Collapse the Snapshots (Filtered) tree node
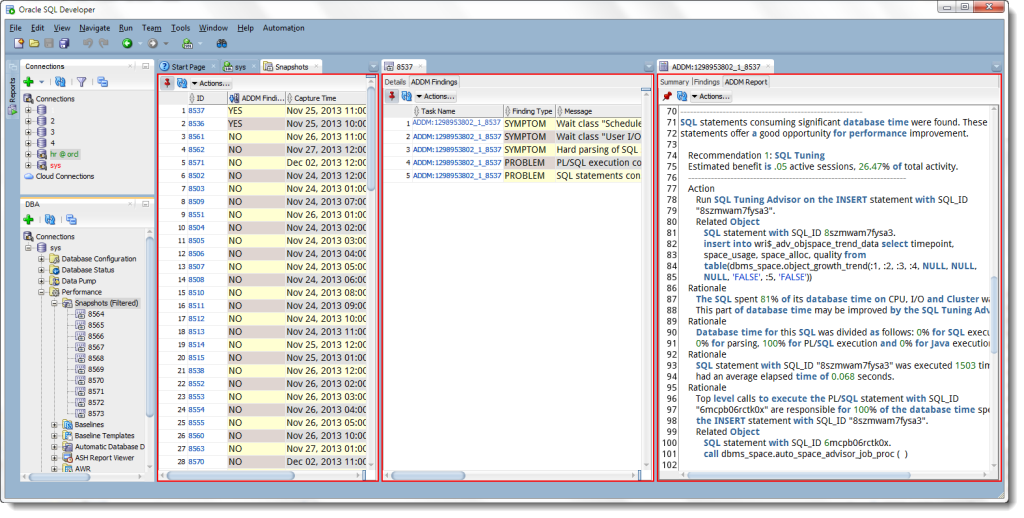This screenshot has height=518, width=1024. click(x=54, y=303)
